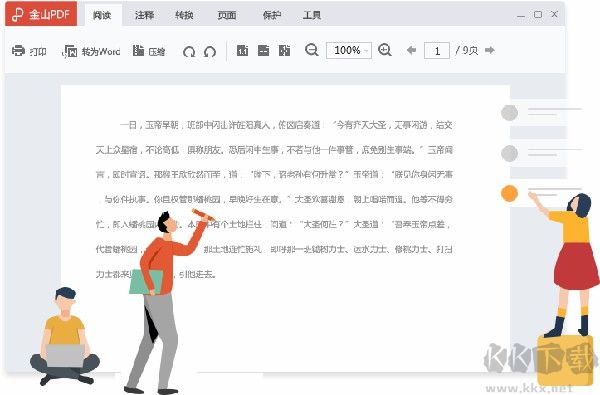Minimize the 金山PDF window
This screenshot has height=395, width=600.
coord(520,16)
